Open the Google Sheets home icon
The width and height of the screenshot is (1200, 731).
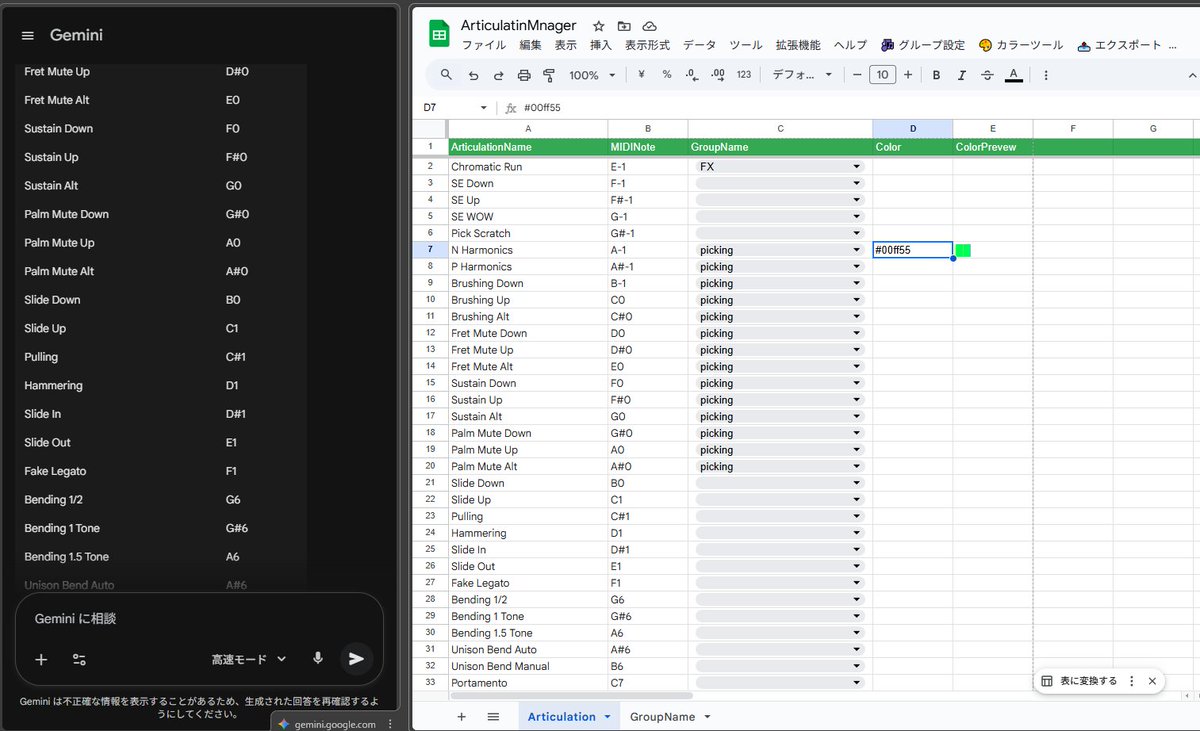439,33
